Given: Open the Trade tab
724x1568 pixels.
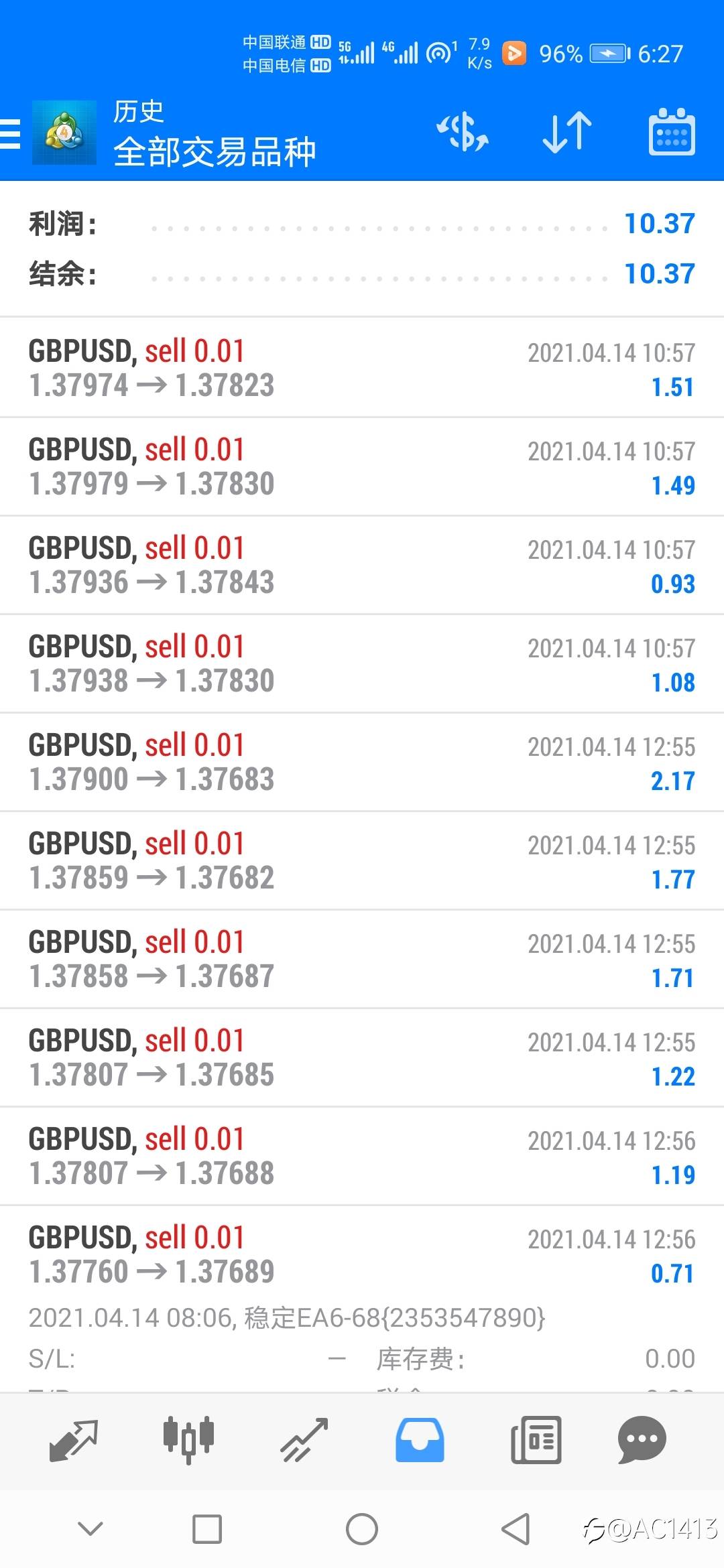Looking at the screenshot, I should (x=304, y=1440).
